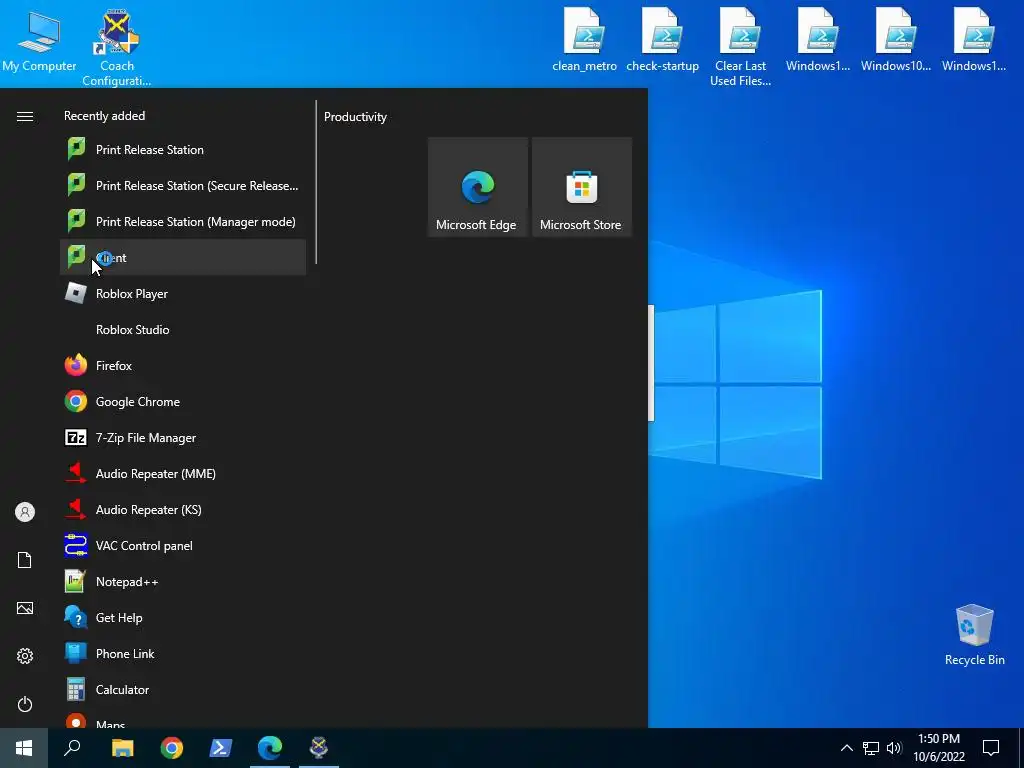This screenshot has height=768, width=1024.
Task: Launch Roblox Player from the app list
Action: click(x=183, y=293)
